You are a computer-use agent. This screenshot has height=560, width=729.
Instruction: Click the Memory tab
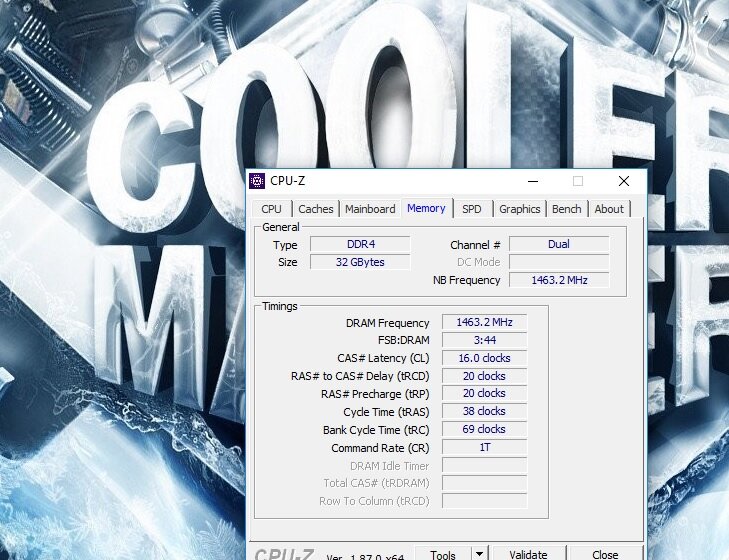[426, 208]
